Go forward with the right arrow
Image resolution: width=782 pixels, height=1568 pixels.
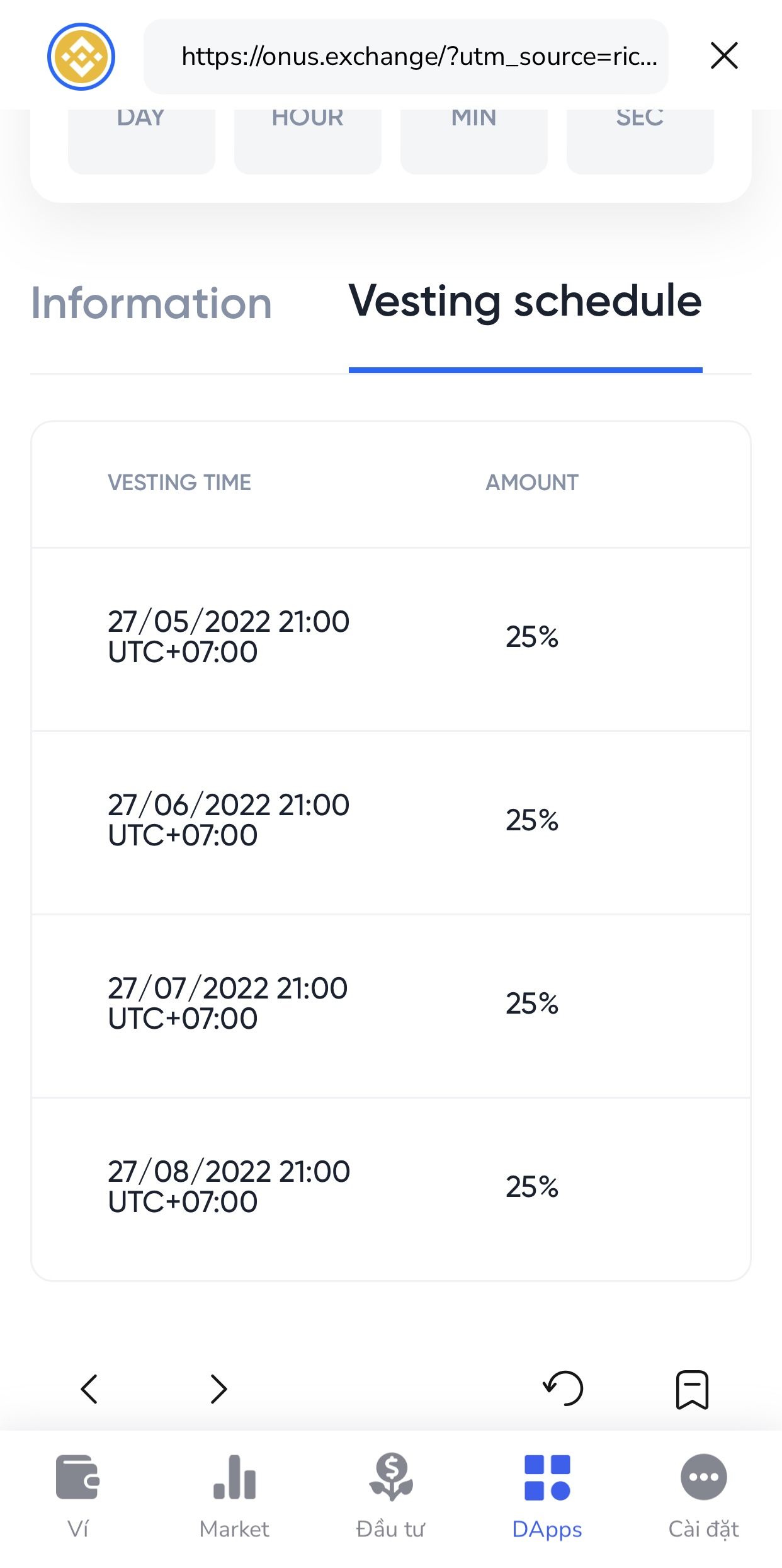218,1388
